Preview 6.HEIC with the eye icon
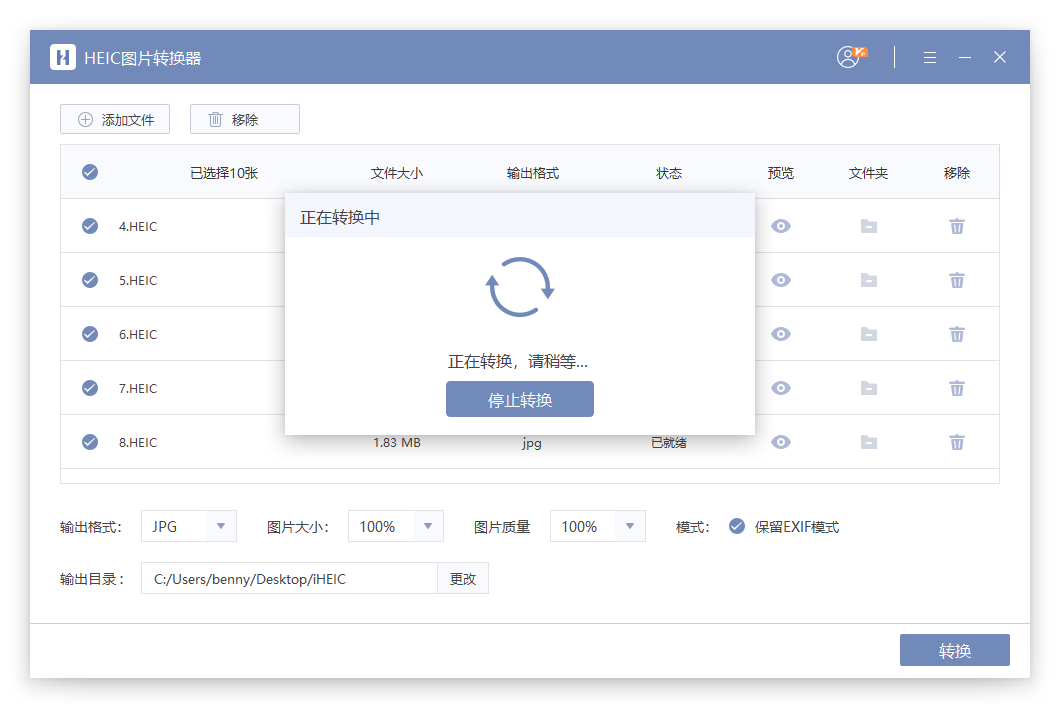The width and height of the screenshot is (1060, 708). pyautogui.click(x=781, y=334)
